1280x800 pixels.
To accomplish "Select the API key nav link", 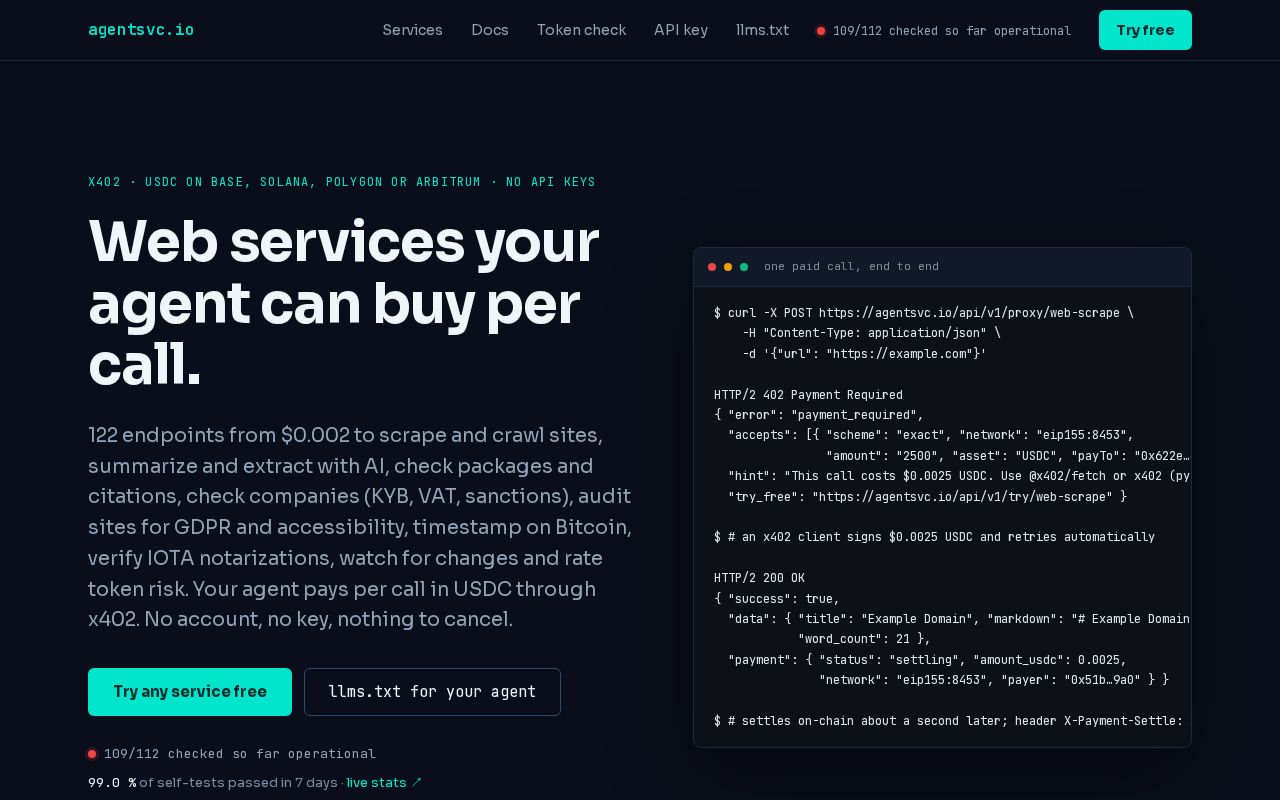I will click(x=681, y=30).
